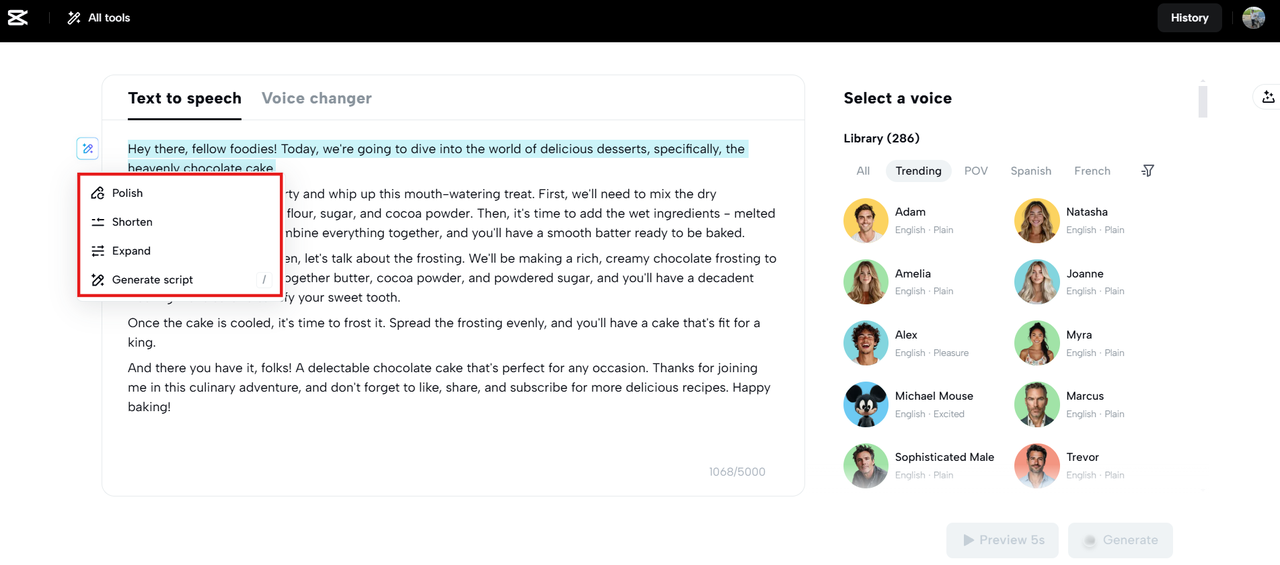The width and height of the screenshot is (1280, 565).
Task: Select the Trending voice filter
Action: coord(918,171)
